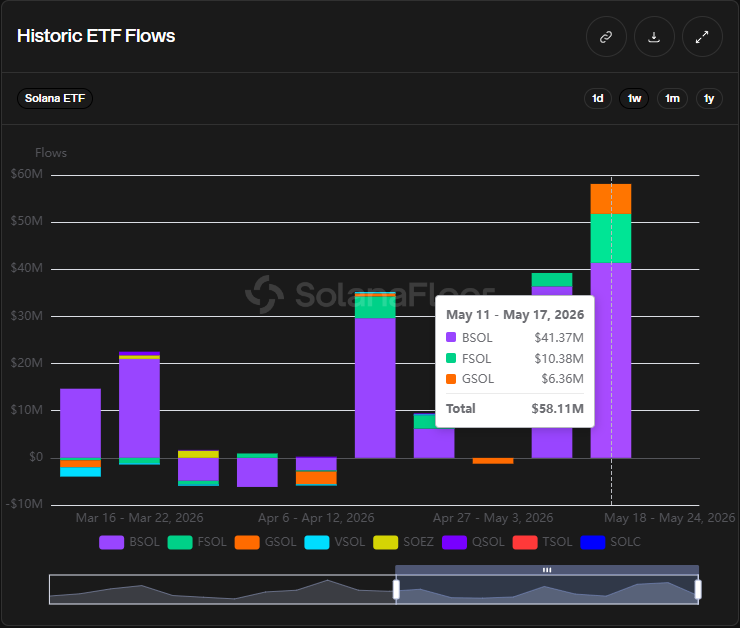
Task: Click 'Apr 27 - May 3, 2026' axis label
Action: [x=493, y=518]
